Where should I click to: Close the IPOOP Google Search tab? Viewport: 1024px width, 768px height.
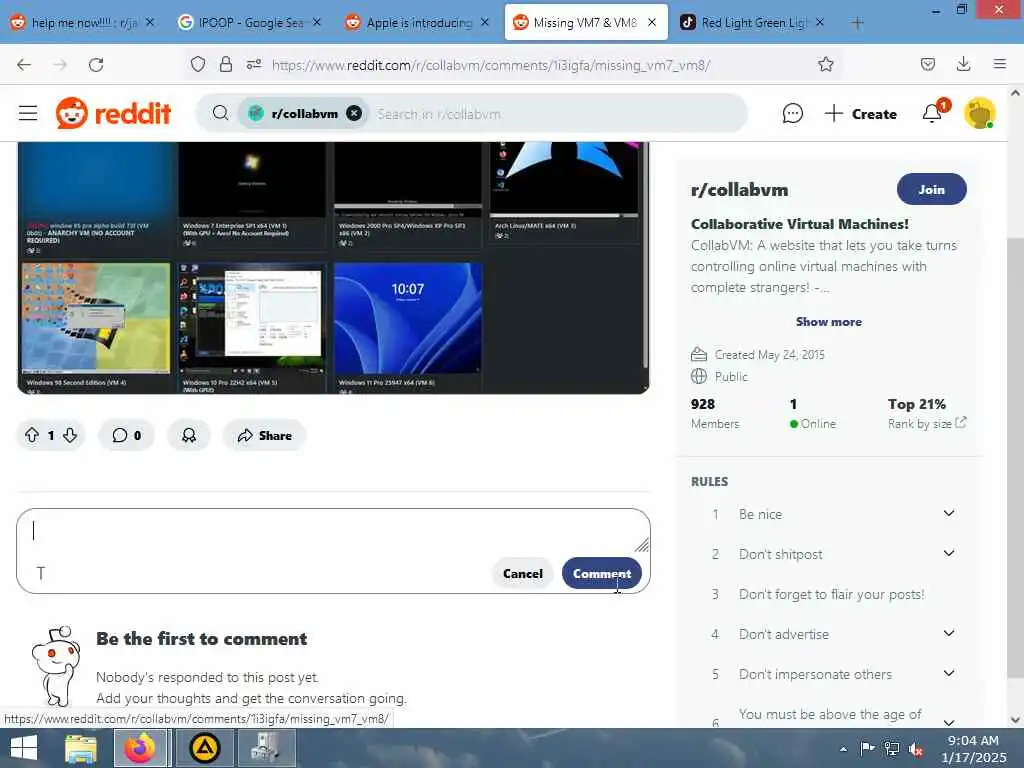(317, 22)
